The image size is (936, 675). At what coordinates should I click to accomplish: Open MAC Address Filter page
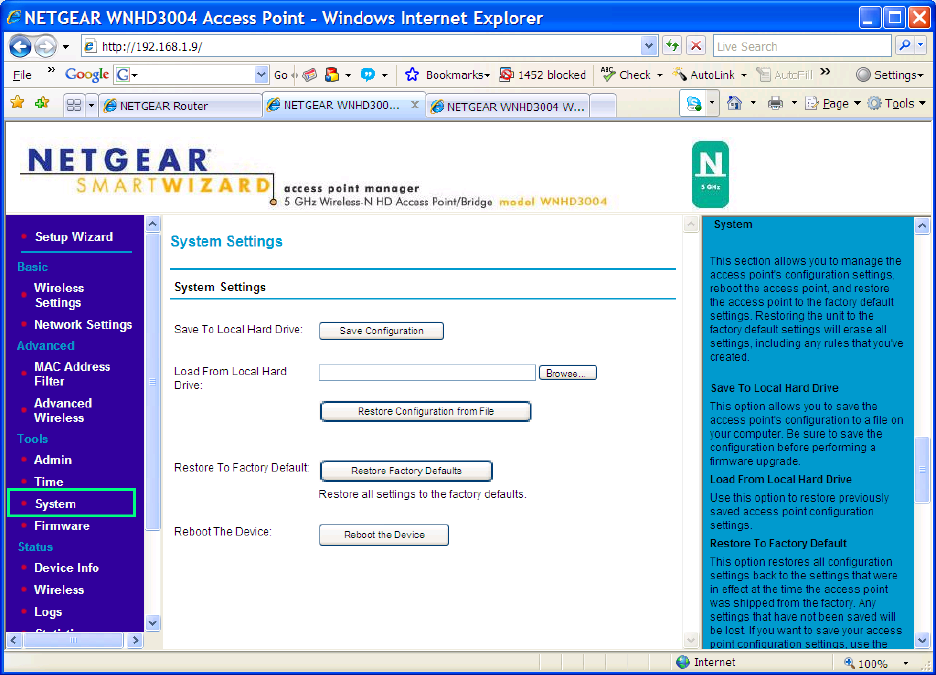pyautogui.click(x=72, y=374)
